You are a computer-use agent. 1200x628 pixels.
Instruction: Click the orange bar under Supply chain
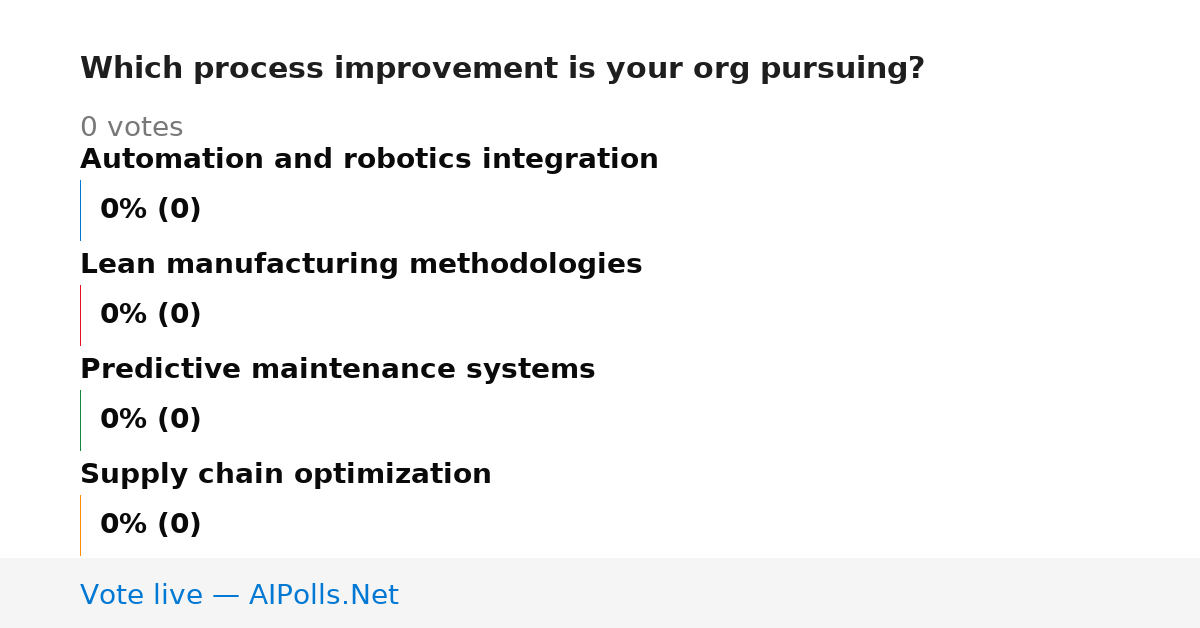pyautogui.click(x=80, y=525)
